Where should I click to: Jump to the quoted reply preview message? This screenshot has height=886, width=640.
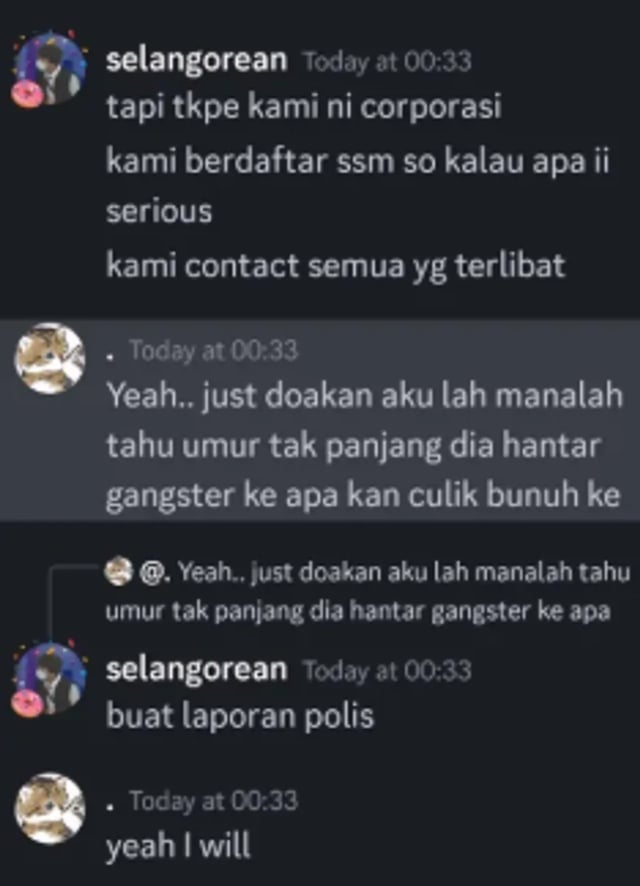[367, 592]
